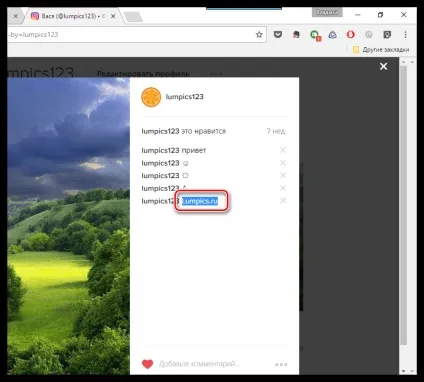Click username on привет comment
Screen dimensions: 424x382
tap(160, 150)
